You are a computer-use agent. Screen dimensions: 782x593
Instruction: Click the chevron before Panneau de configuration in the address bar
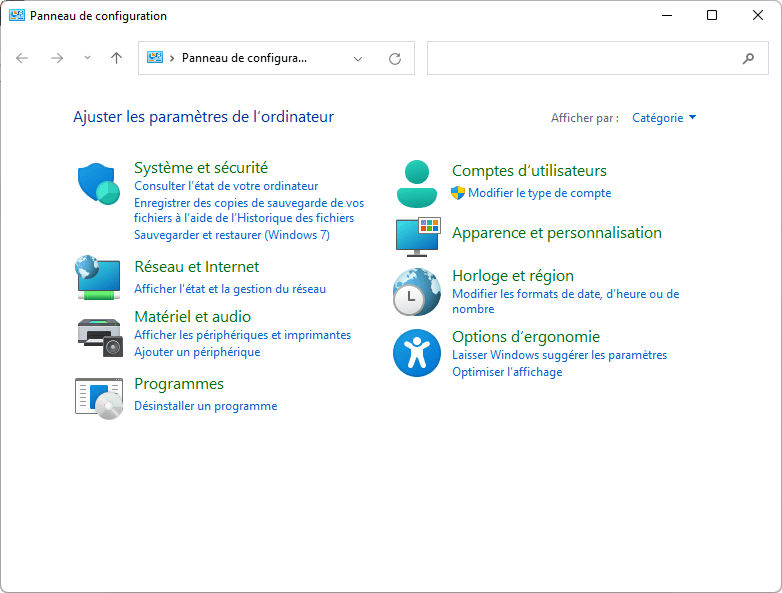point(172,58)
